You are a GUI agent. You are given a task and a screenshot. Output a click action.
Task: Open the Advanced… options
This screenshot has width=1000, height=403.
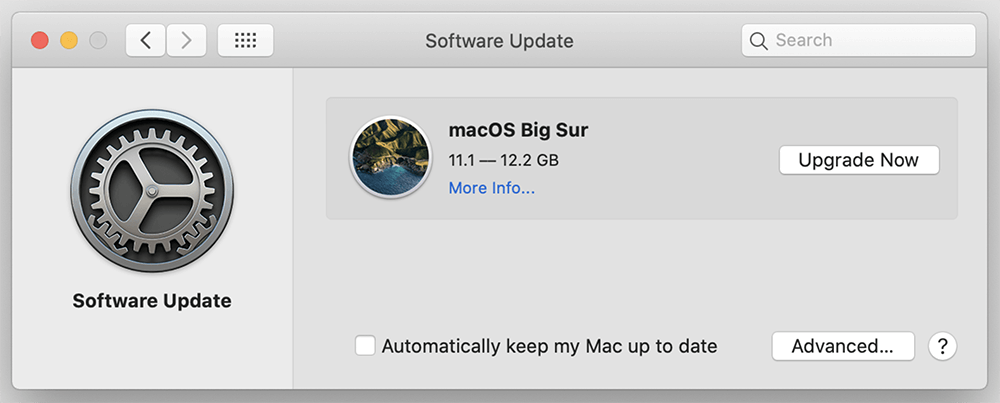pyautogui.click(x=842, y=346)
